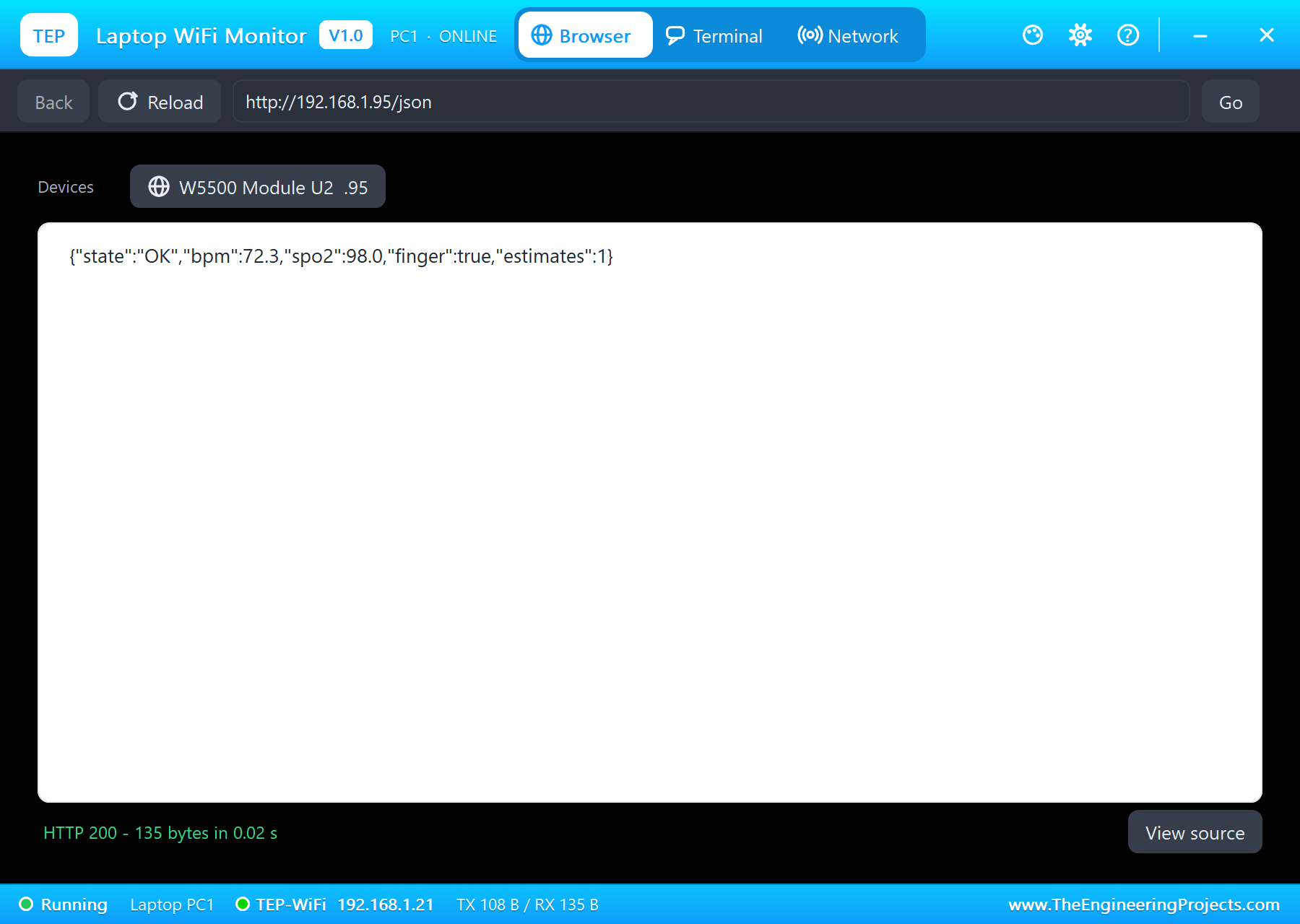This screenshot has height=924, width=1300.
Task: Click the Back button
Action: [x=53, y=102]
